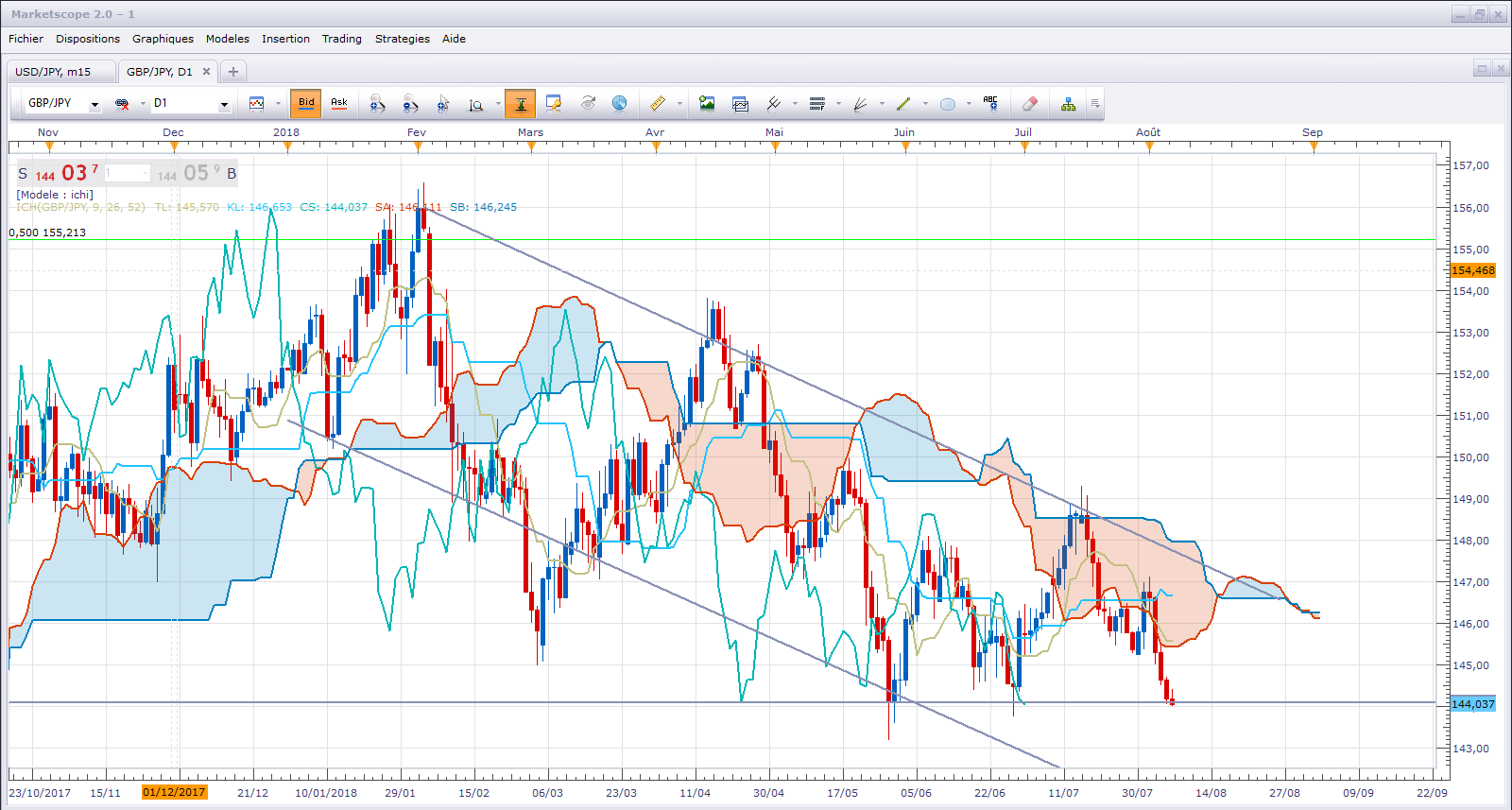This screenshot has height=810, width=1512.
Task: Expand the ellipse shape dropdown arrow
Action: [969, 104]
